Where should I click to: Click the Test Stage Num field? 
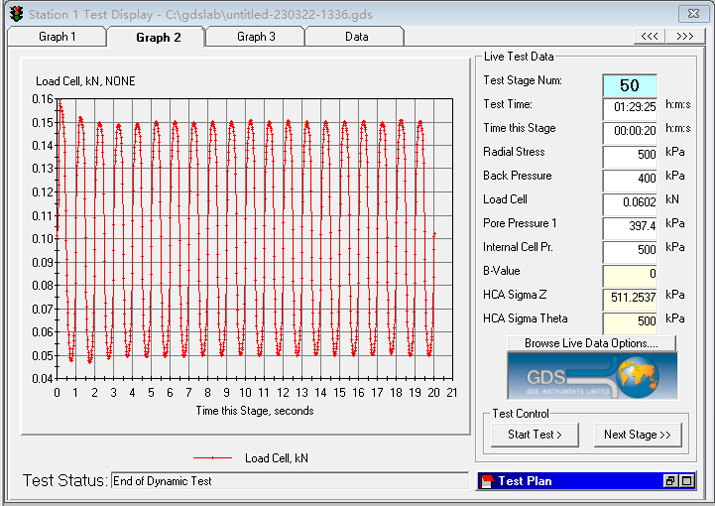pos(628,85)
